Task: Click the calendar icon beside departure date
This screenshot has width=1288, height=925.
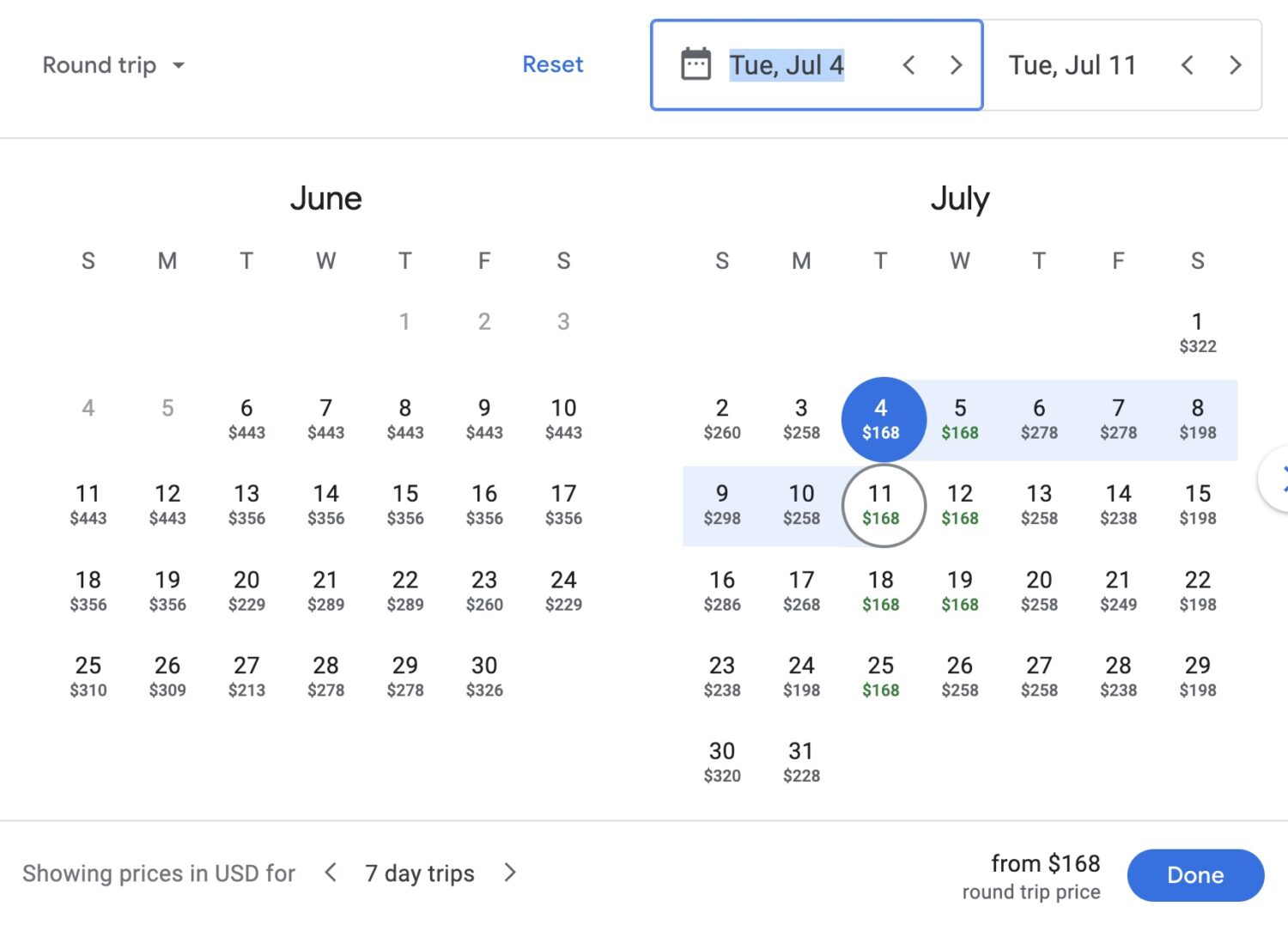Action: coord(696,64)
